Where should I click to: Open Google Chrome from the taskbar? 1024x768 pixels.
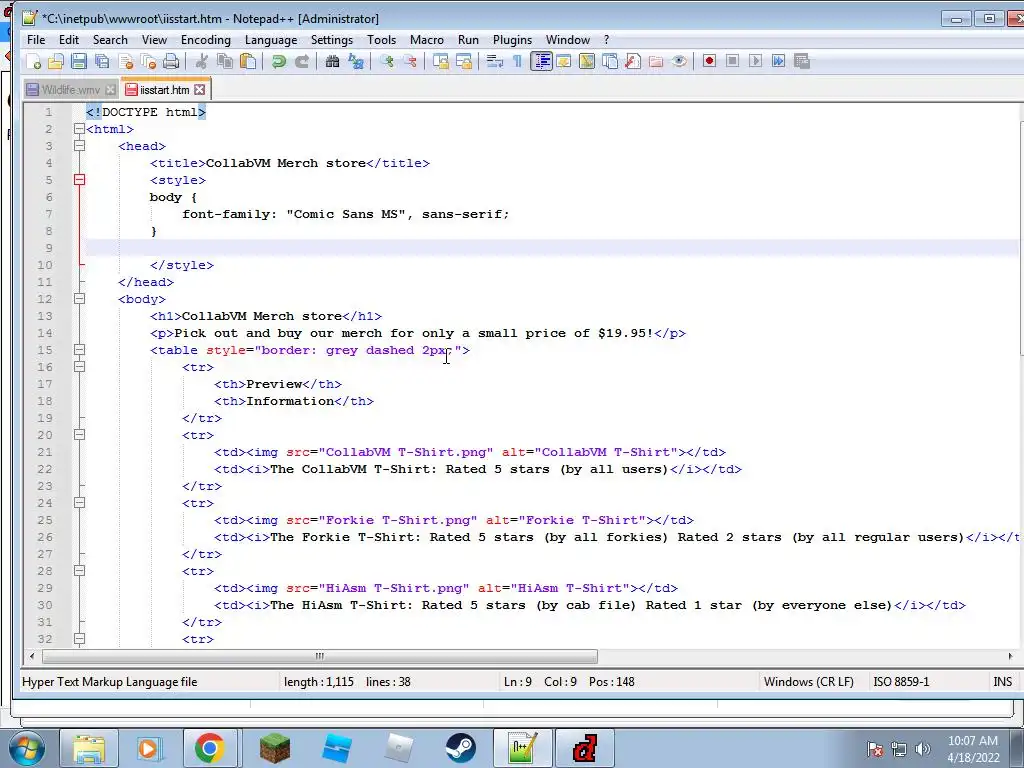click(209, 748)
